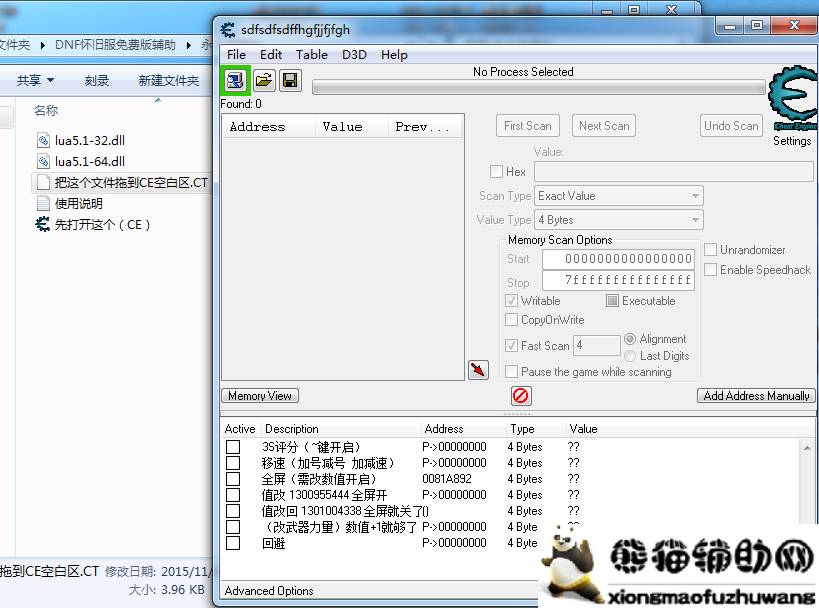Select the lua5.1-32.dll file icon

tap(43, 140)
